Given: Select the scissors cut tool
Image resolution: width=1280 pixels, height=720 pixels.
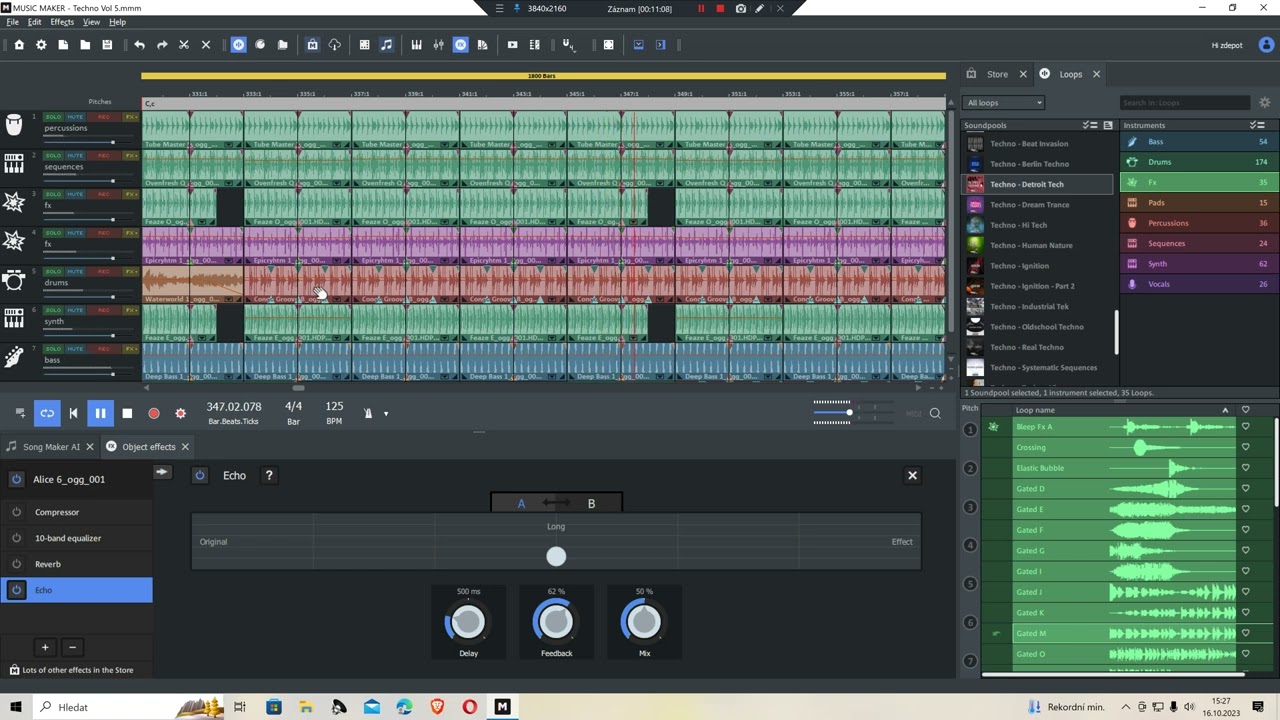Looking at the screenshot, I should click(184, 45).
